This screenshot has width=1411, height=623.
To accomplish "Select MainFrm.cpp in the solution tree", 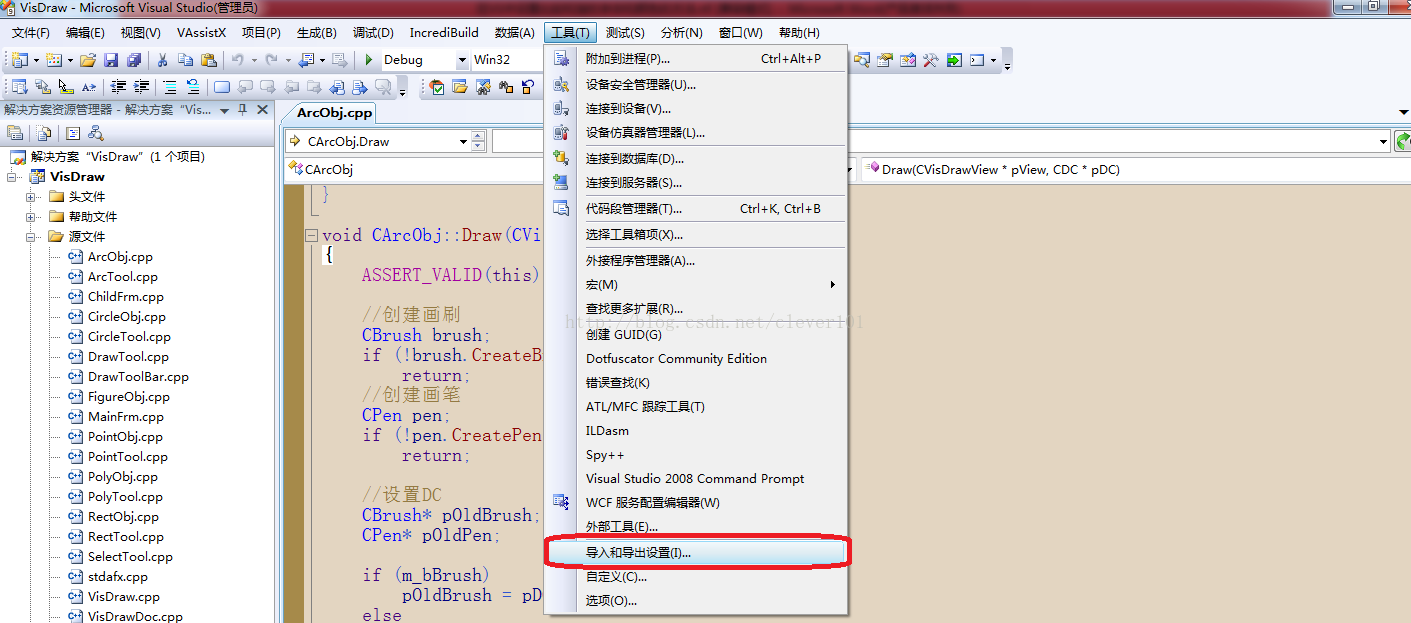I will point(125,417).
